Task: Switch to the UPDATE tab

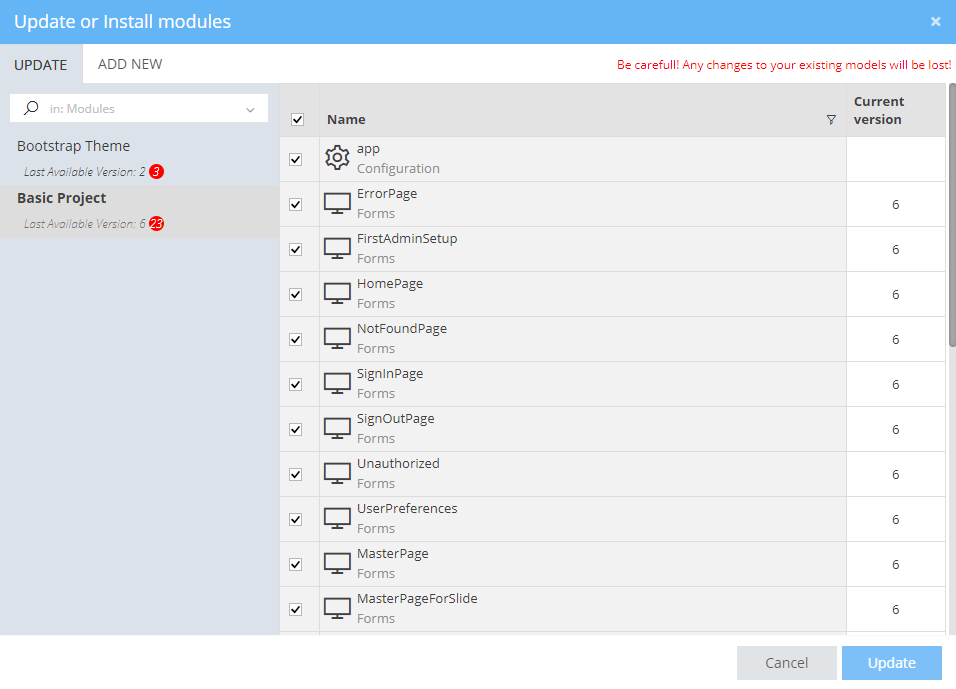Action: pyautogui.click(x=41, y=65)
